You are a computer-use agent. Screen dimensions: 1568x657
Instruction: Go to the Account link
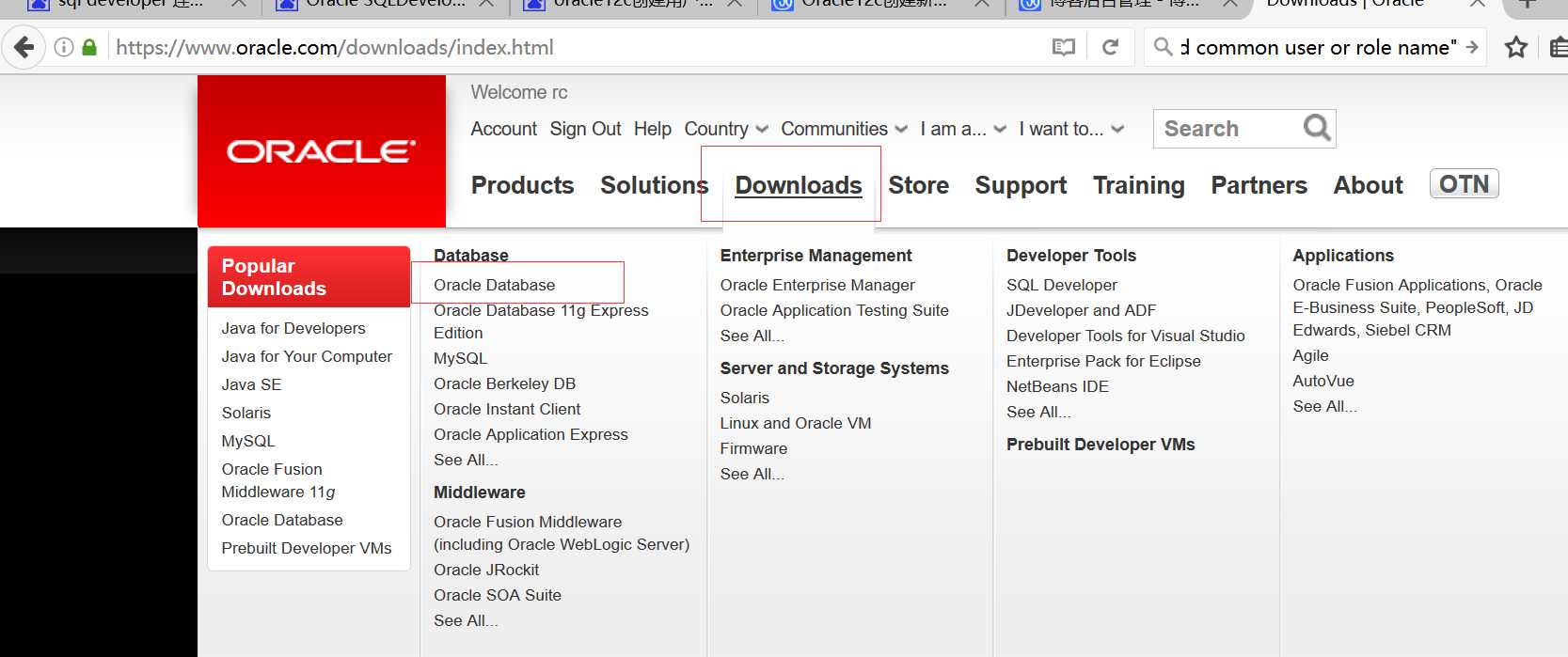point(504,129)
